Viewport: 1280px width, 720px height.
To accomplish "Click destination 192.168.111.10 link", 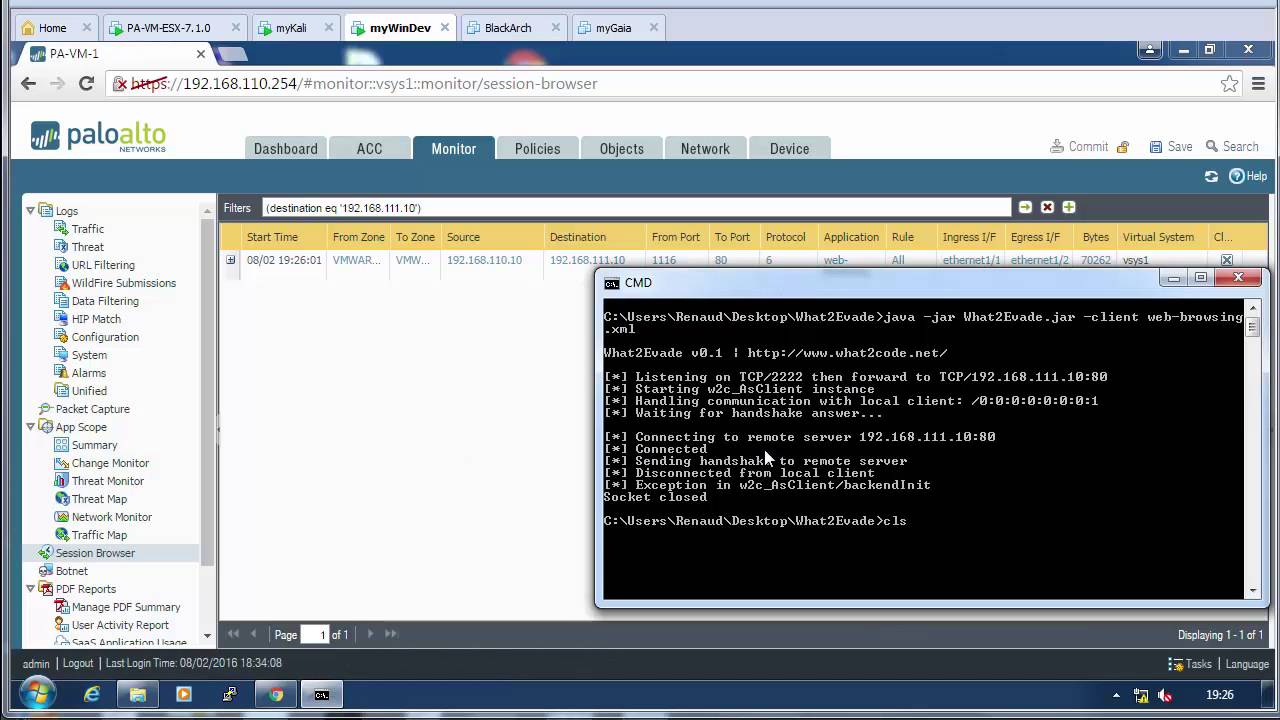I will point(587,260).
